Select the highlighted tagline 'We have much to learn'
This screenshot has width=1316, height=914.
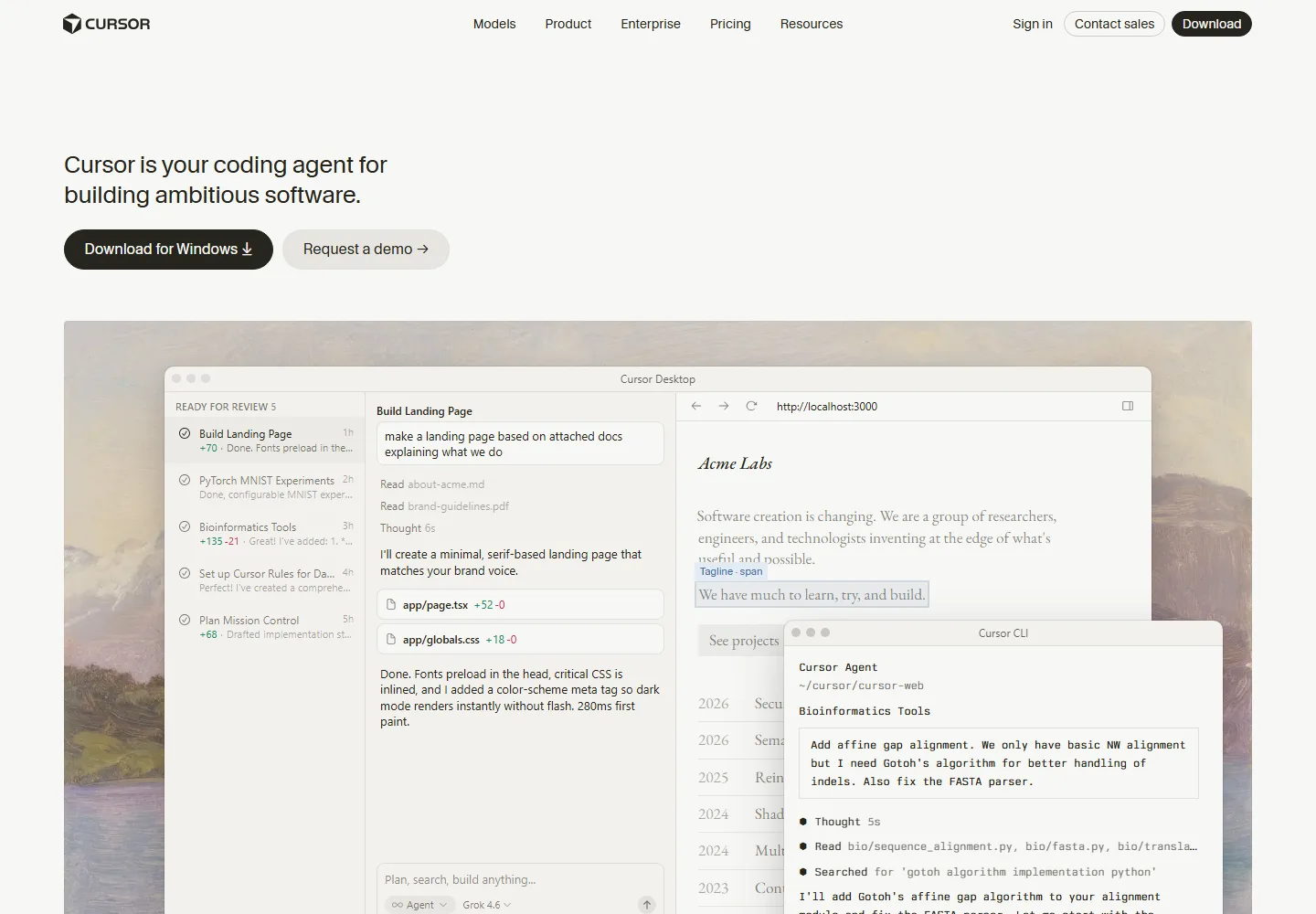coord(812,595)
